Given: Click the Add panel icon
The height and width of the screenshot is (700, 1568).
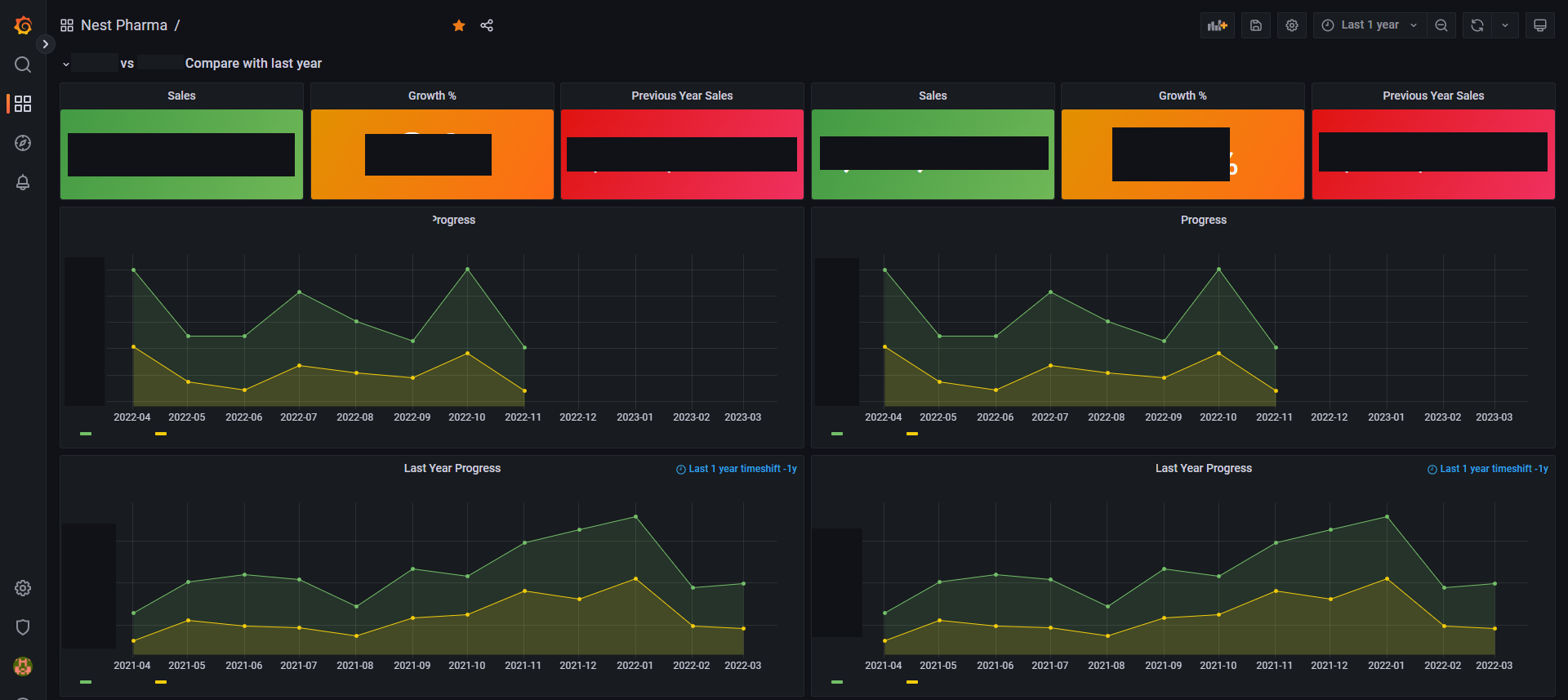Looking at the screenshot, I should coord(1217,25).
